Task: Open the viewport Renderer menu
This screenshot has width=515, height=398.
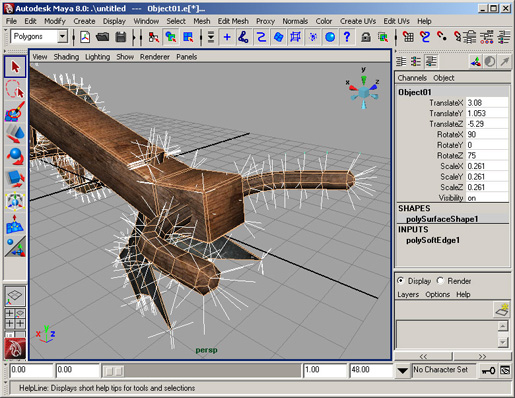Action: click(155, 57)
